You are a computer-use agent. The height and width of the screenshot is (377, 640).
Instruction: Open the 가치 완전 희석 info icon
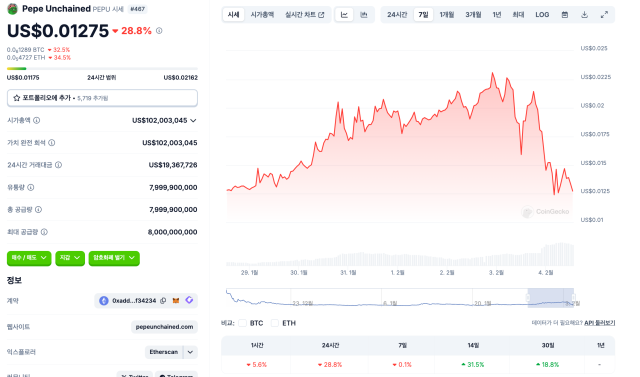pyautogui.click(x=52, y=143)
